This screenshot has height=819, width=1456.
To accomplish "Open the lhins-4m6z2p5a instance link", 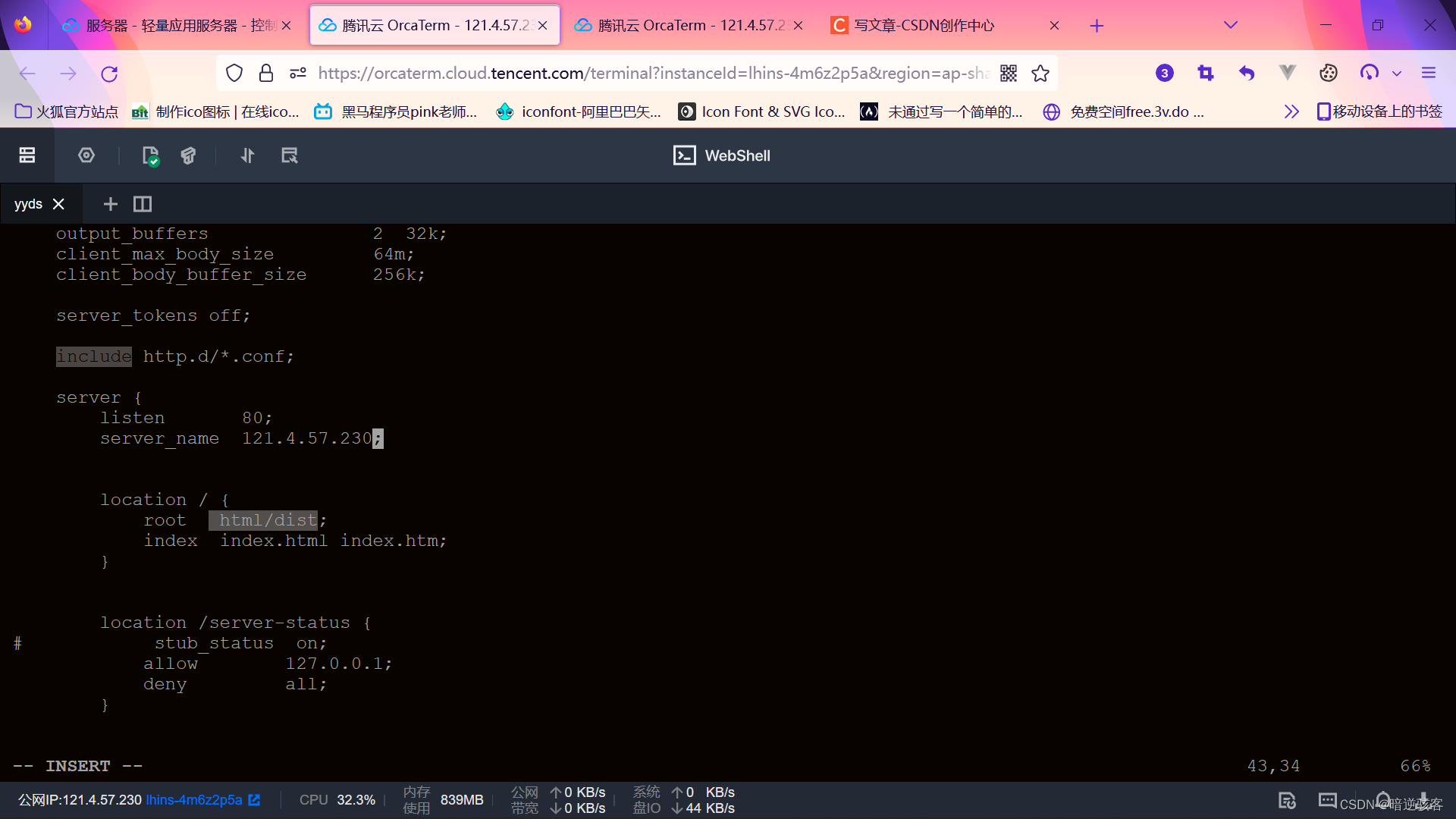I will 194,800.
